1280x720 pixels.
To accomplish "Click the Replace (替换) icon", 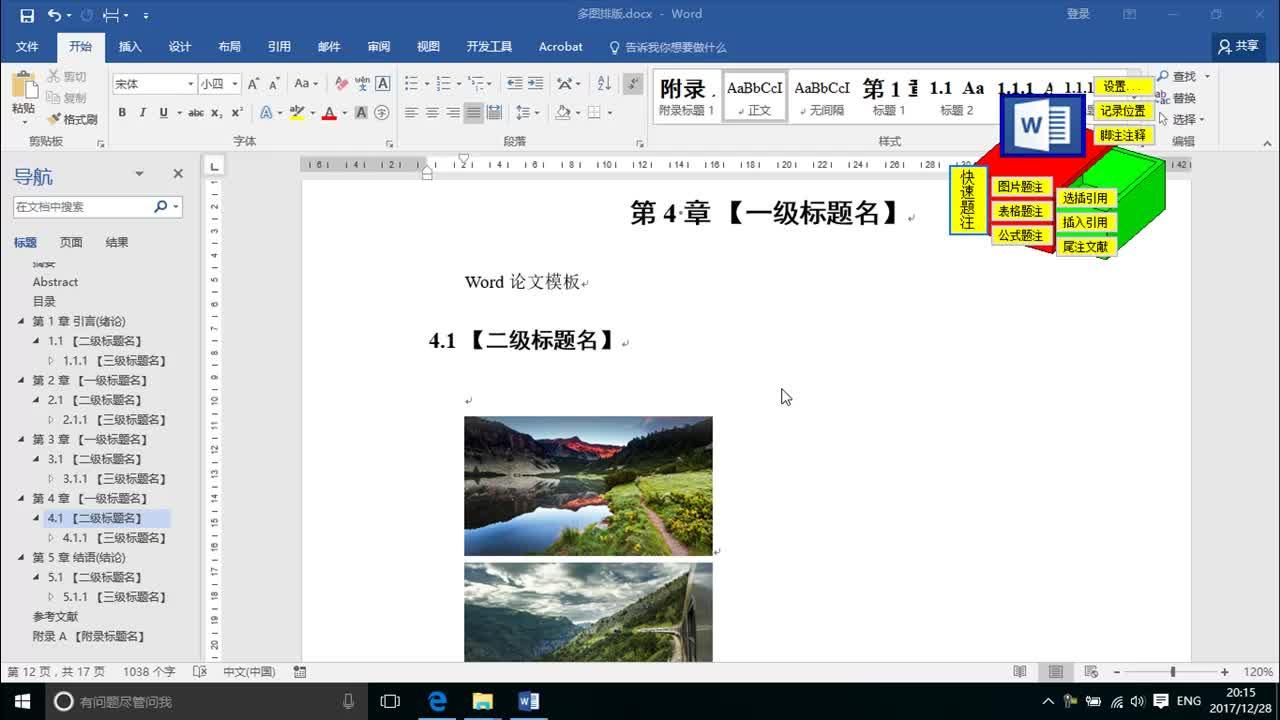I will click(x=1161, y=98).
